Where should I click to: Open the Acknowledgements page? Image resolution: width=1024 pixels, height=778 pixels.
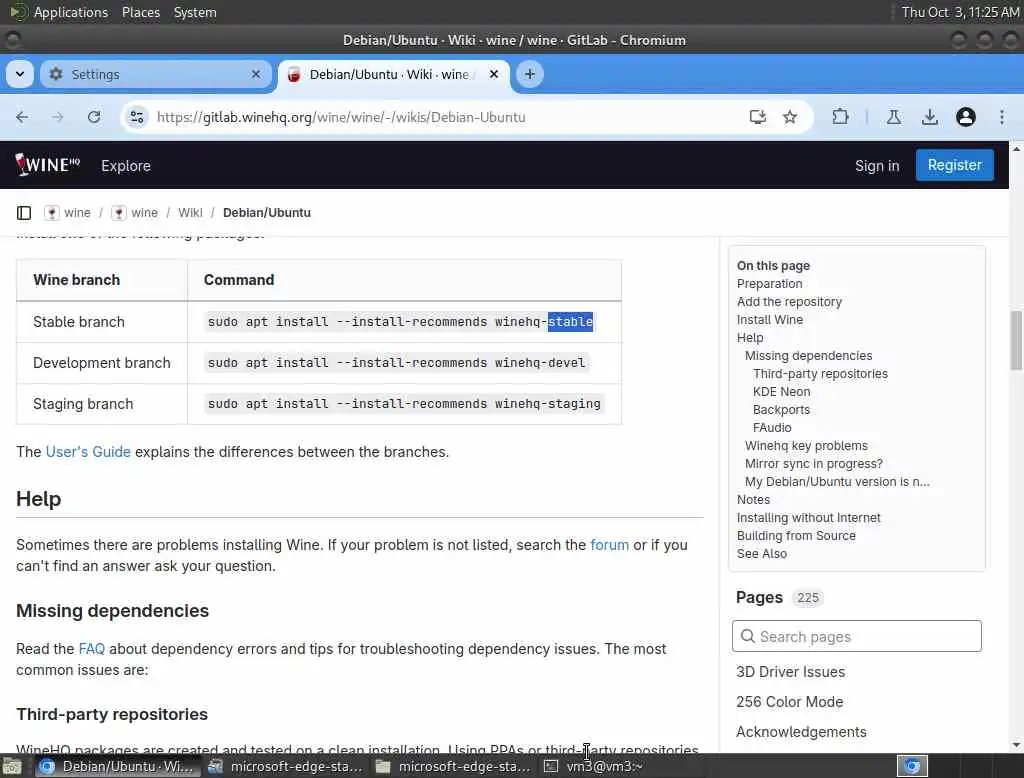(801, 732)
